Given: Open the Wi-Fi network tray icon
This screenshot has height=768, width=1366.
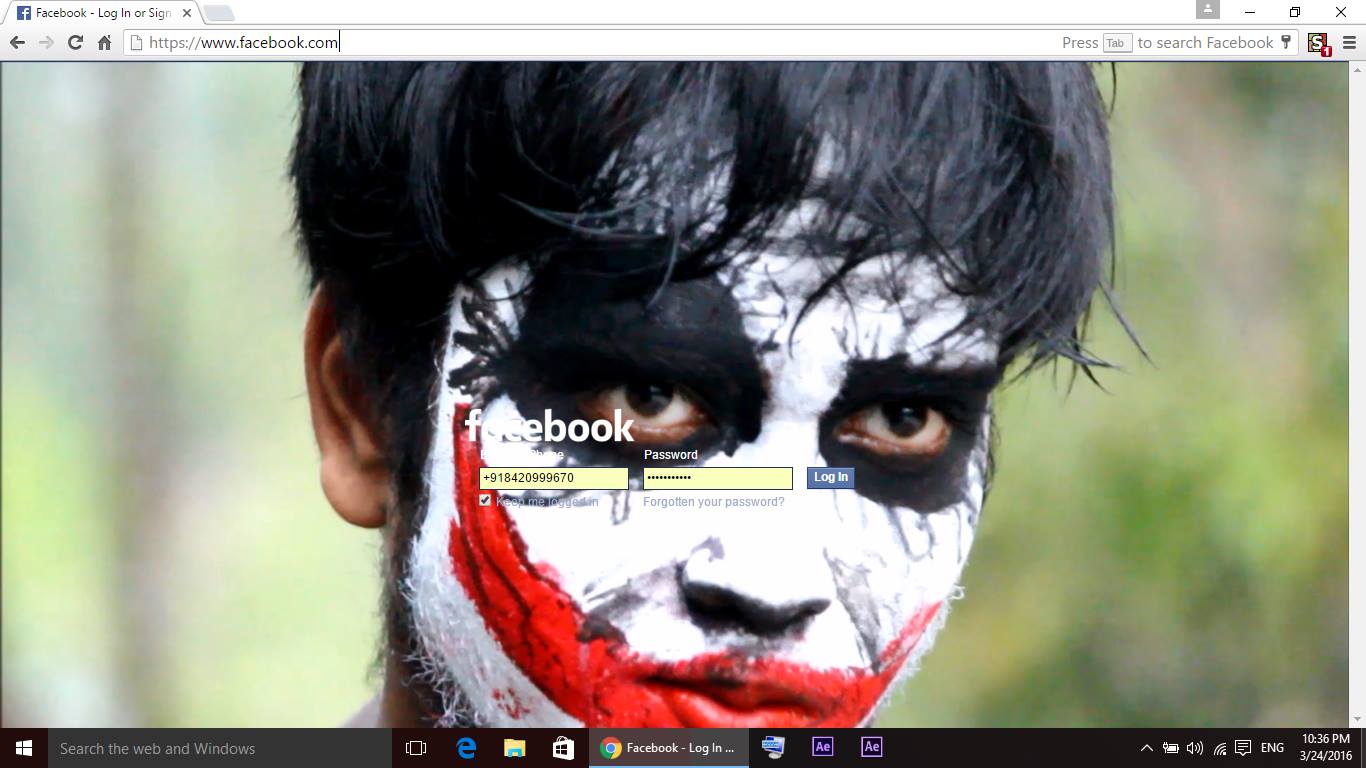Looking at the screenshot, I should 1220,748.
